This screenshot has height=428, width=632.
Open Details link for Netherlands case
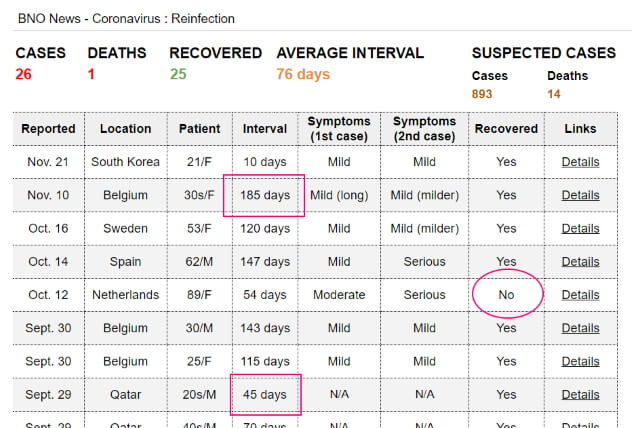tap(580, 295)
